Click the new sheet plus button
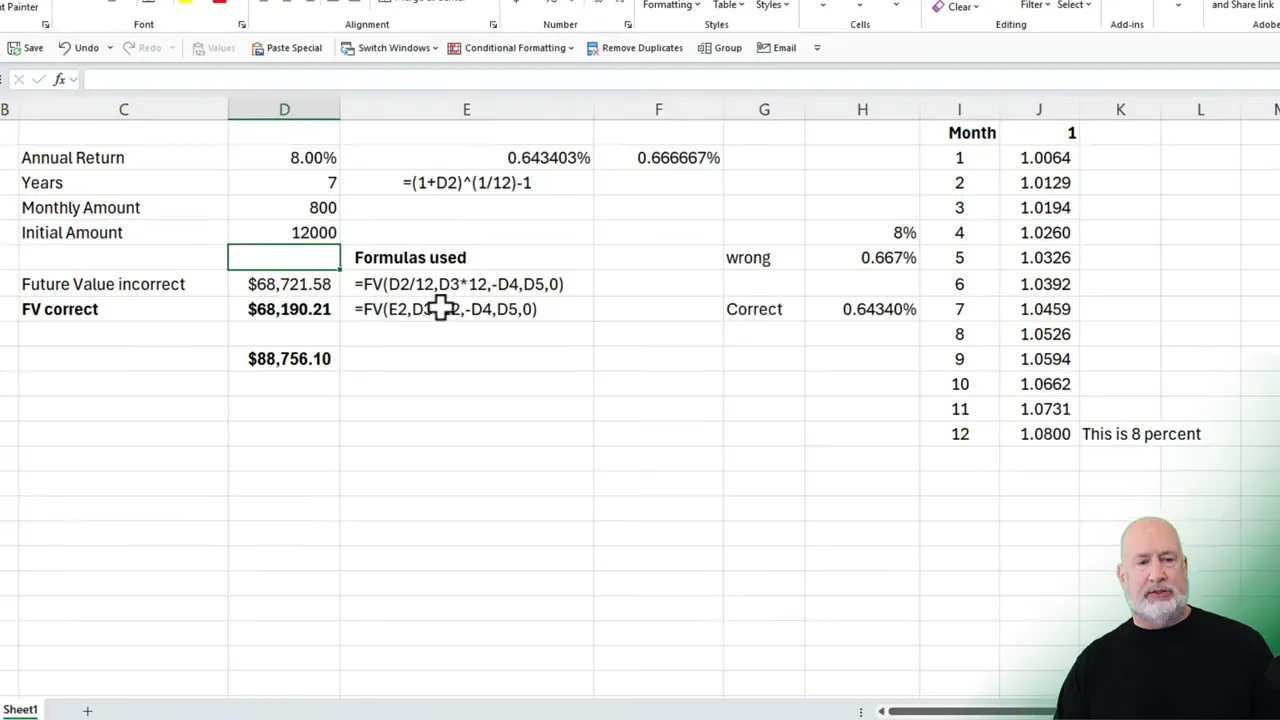This screenshot has height=720, width=1280. pos(87,710)
